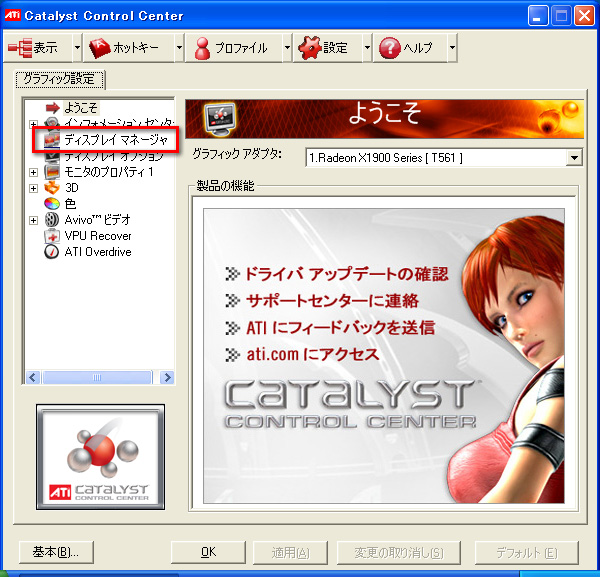The width and height of the screenshot is (600, 577).
Task: Click the ホットキー hotkey toolbar icon
Action: tap(100, 48)
